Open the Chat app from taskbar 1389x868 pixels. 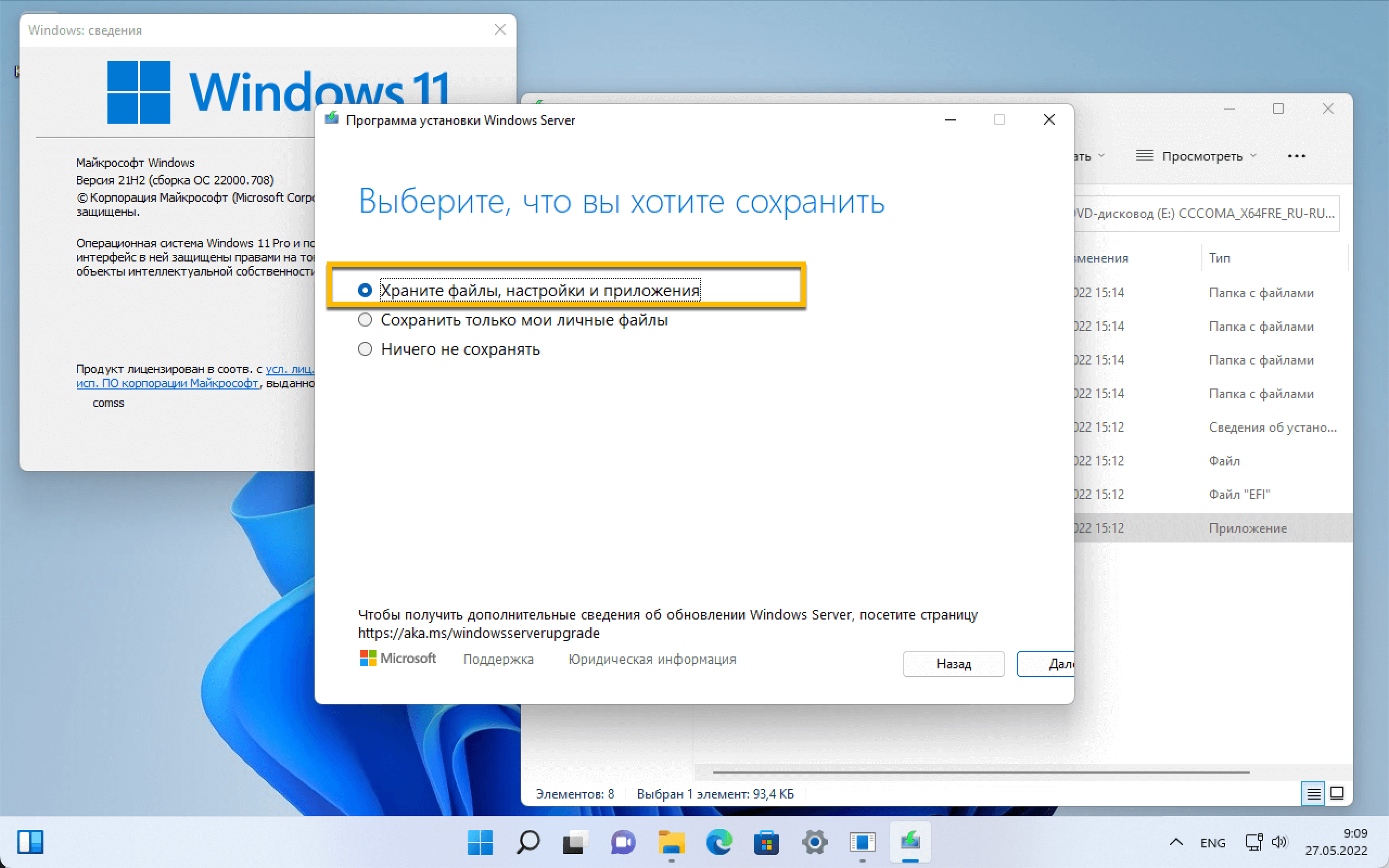(623, 842)
